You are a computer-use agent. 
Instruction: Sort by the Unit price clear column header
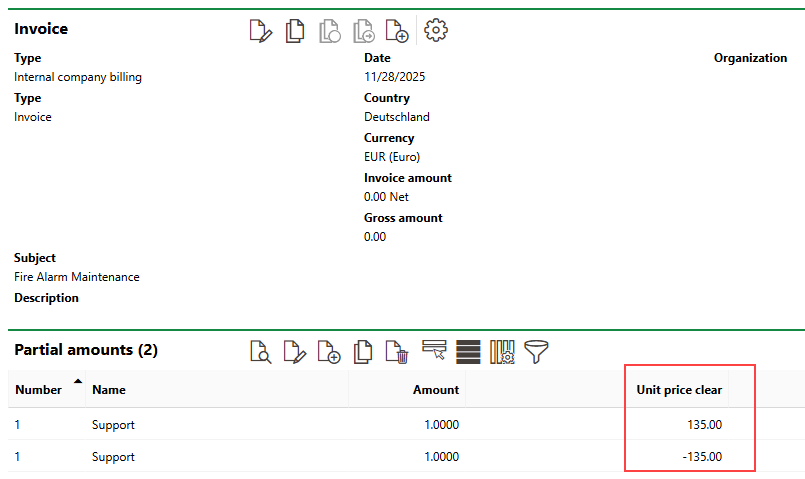point(679,390)
